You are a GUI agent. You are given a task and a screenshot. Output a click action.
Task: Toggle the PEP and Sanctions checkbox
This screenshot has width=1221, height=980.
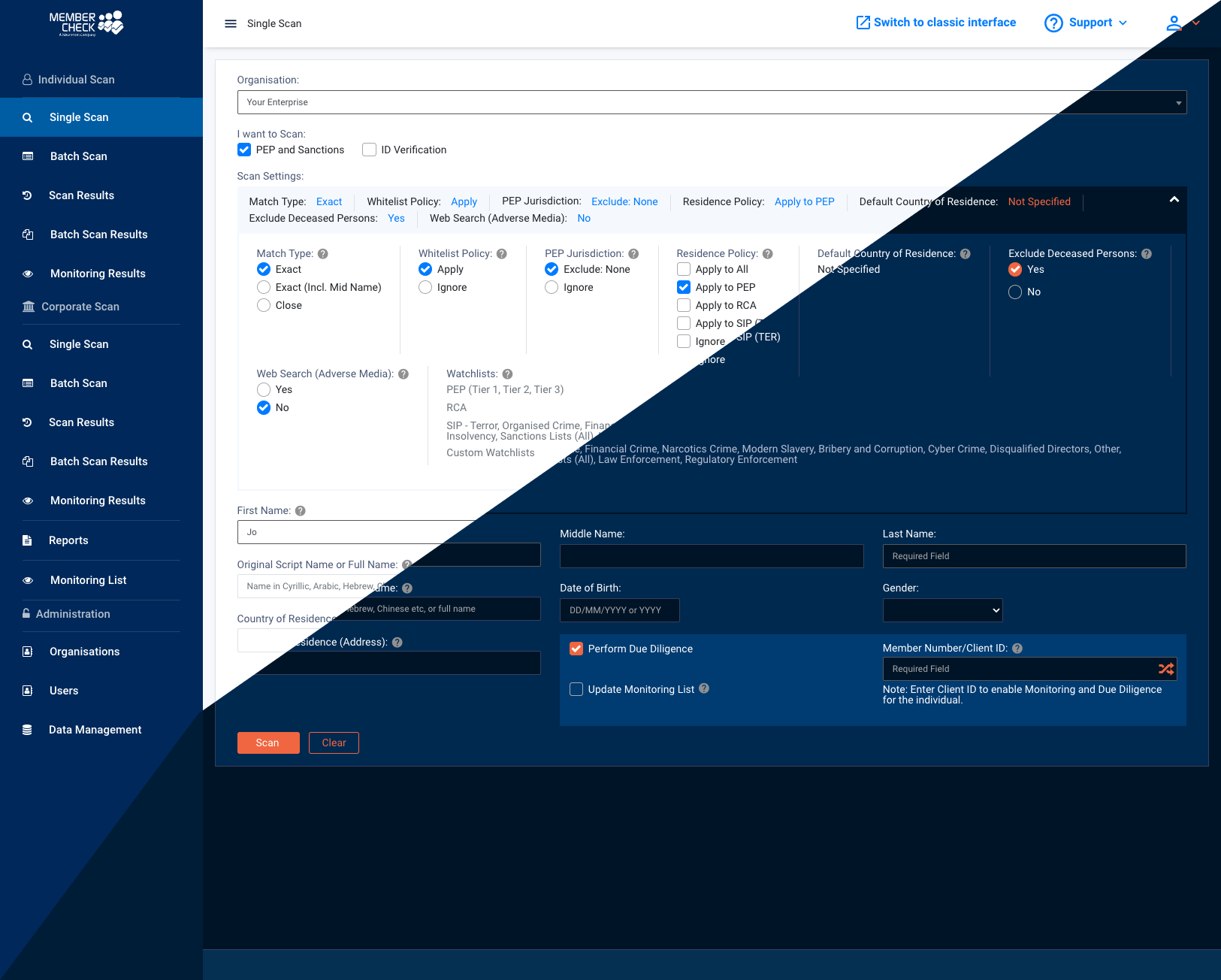pos(244,150)
